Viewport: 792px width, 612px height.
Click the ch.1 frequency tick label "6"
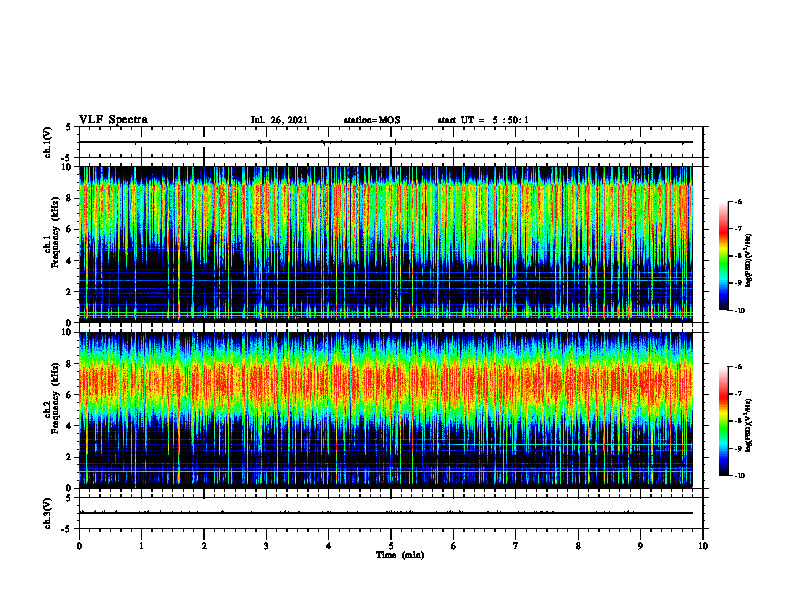(70, 230)
